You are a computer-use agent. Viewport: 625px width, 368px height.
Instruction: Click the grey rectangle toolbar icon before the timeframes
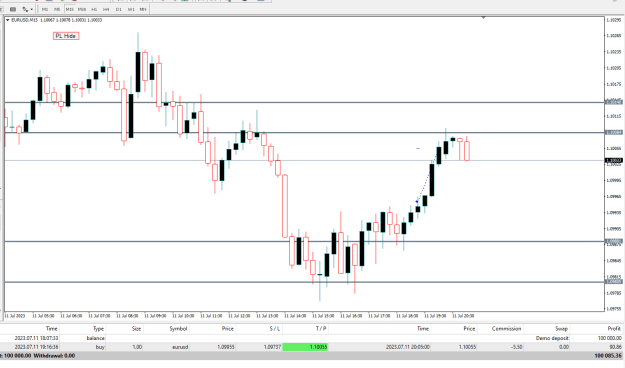13,9
